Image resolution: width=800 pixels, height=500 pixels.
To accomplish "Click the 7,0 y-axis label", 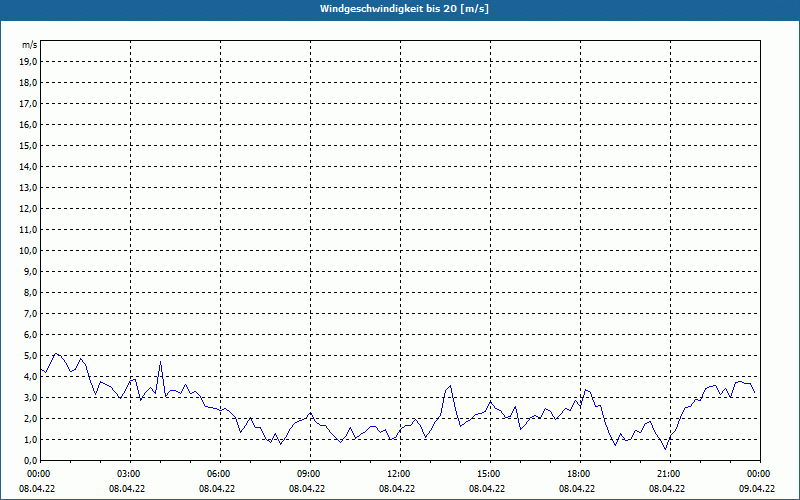I will pos(29,313).
